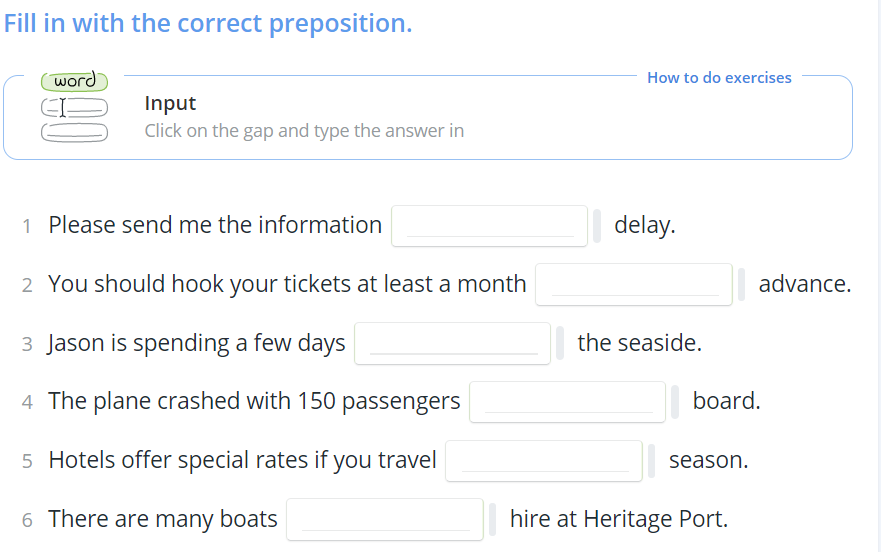Click the Input heading label
The width and height of the screenshot is (881, 552).
point(170,103)
